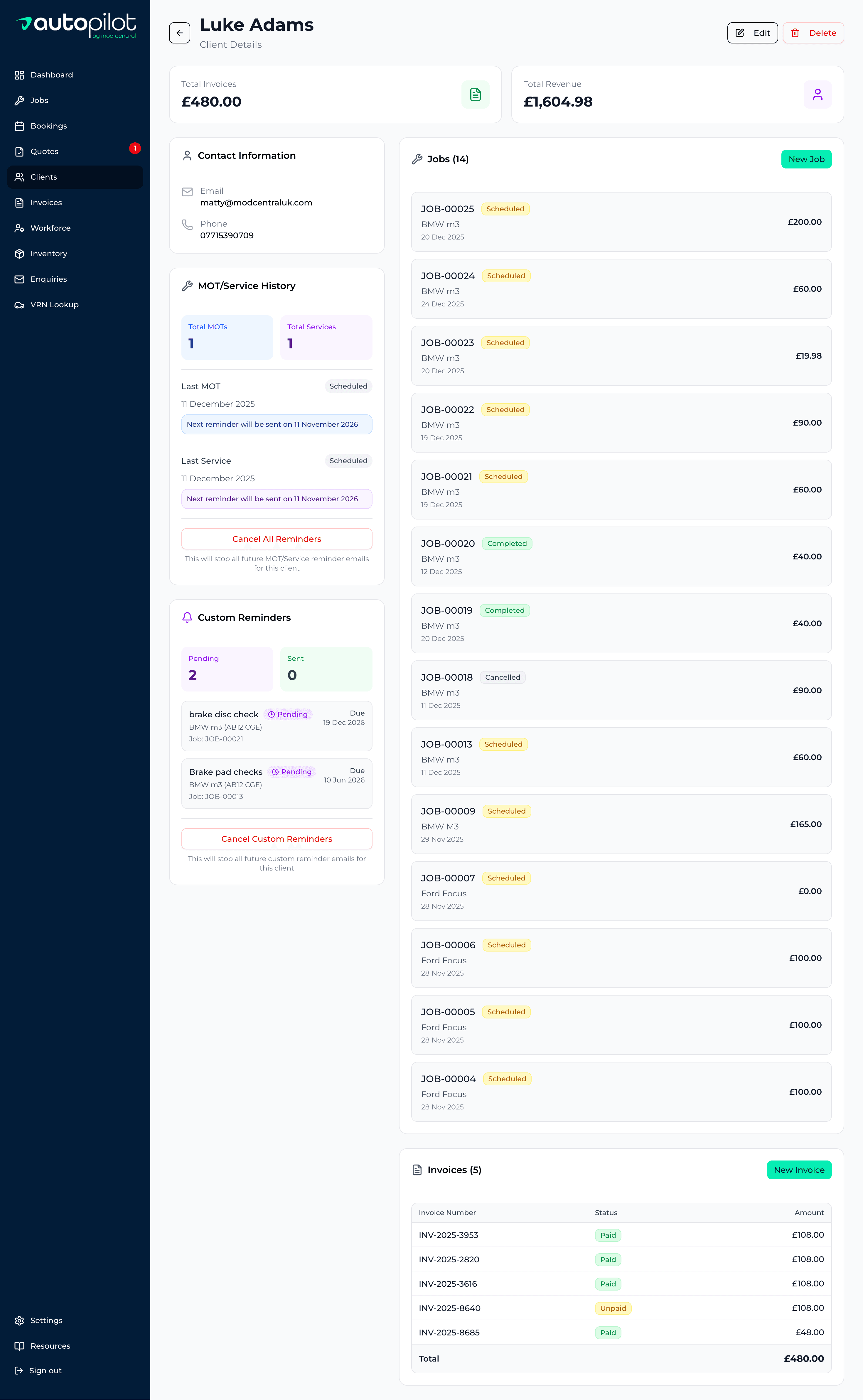Viewport: 863px width, 1400px height.
Task: Click the New Job button
Action: pyautogui.click(x=806, y=159)
